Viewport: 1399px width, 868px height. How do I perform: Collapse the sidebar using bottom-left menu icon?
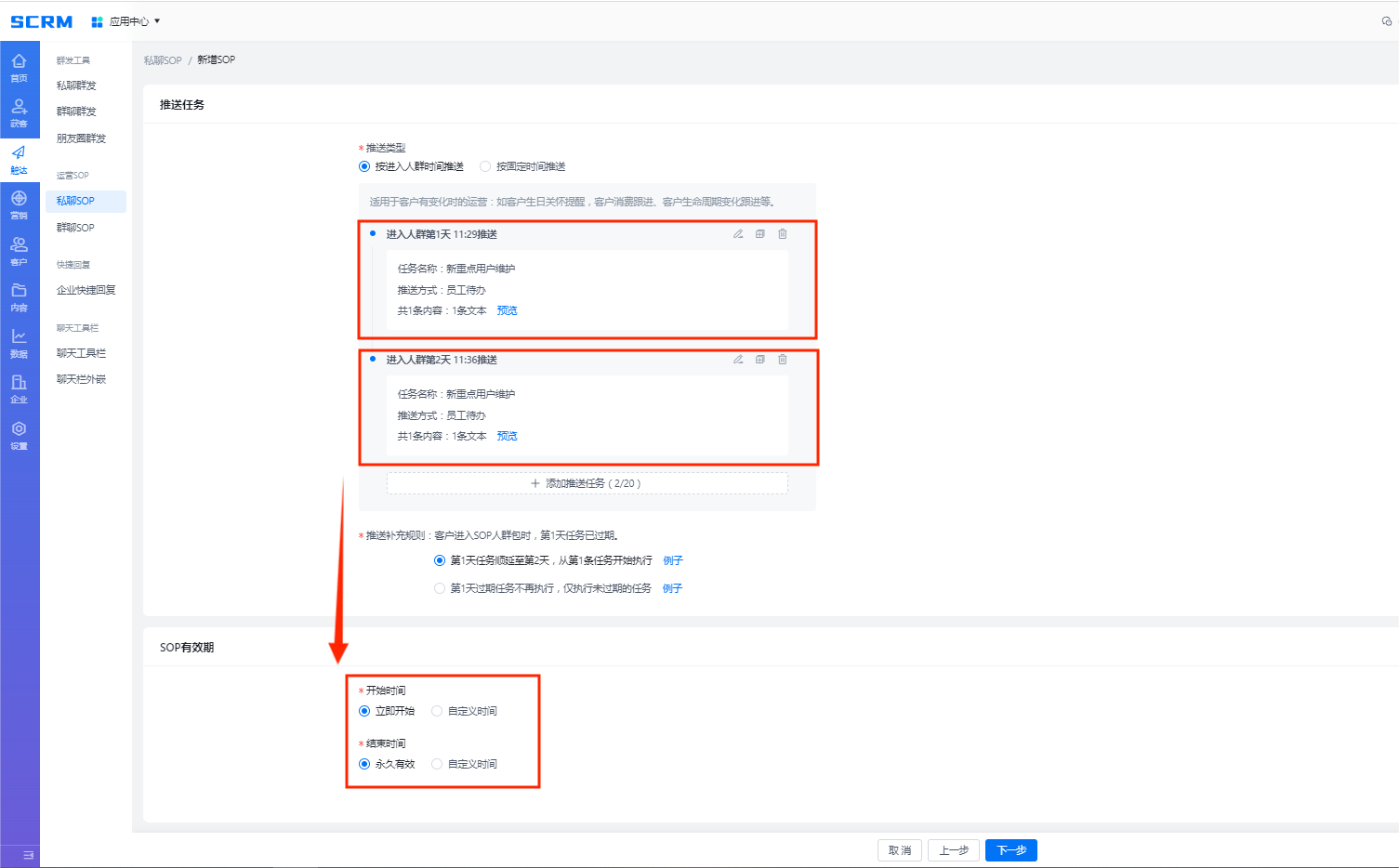coord(28,855)
